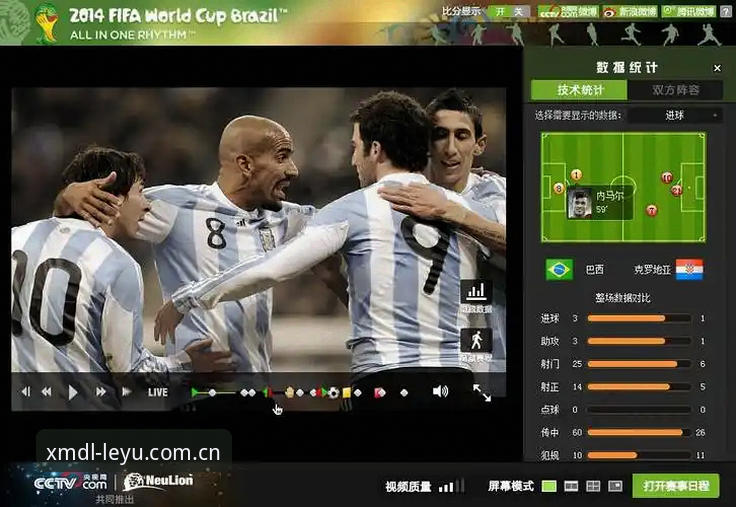Click goal marker 1 on the pitch map

576,175
